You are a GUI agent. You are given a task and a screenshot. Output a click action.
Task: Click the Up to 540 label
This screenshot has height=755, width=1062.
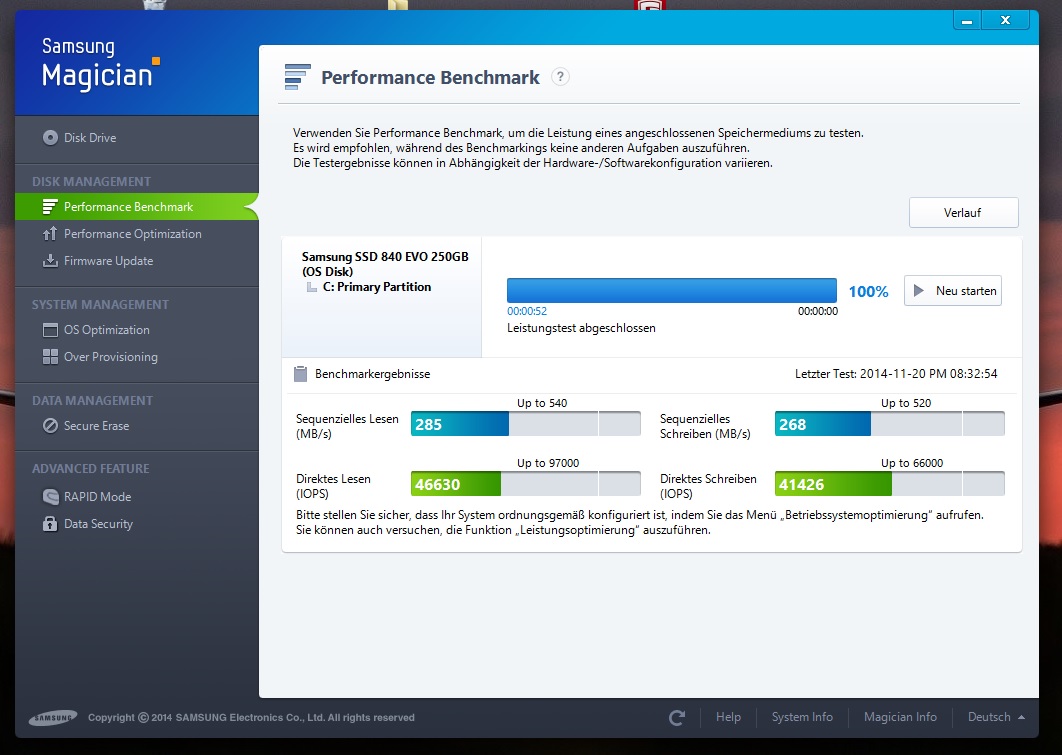click(542, 403)
